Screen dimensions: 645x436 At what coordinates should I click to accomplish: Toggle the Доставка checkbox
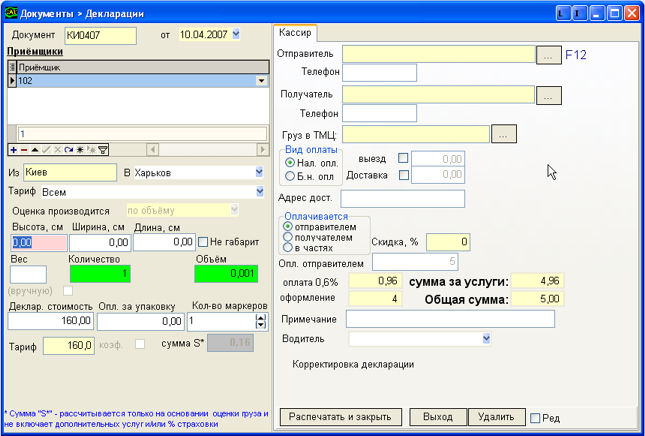[404, 175]
